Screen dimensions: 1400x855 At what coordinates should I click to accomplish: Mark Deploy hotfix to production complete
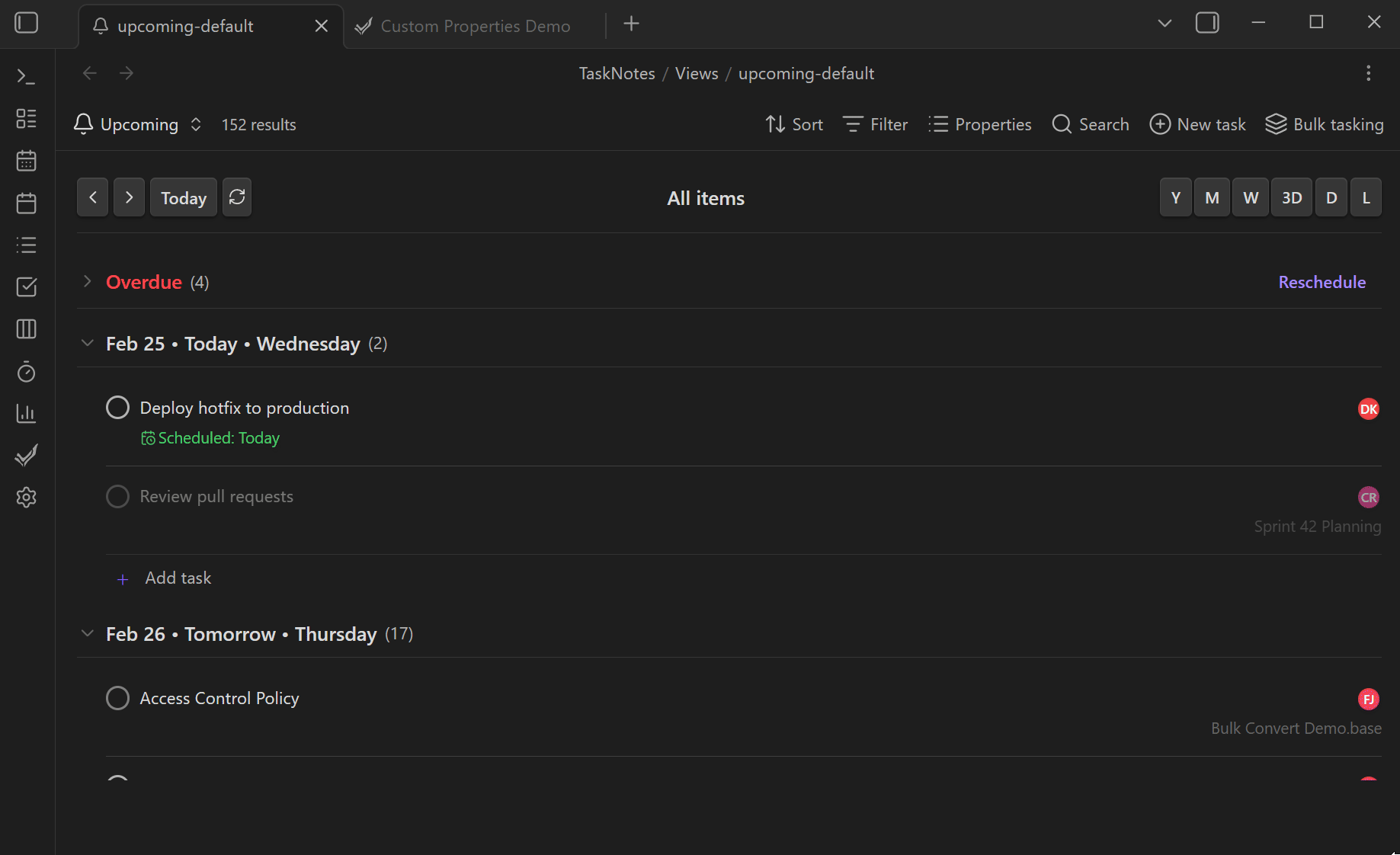tap(117, 408)
